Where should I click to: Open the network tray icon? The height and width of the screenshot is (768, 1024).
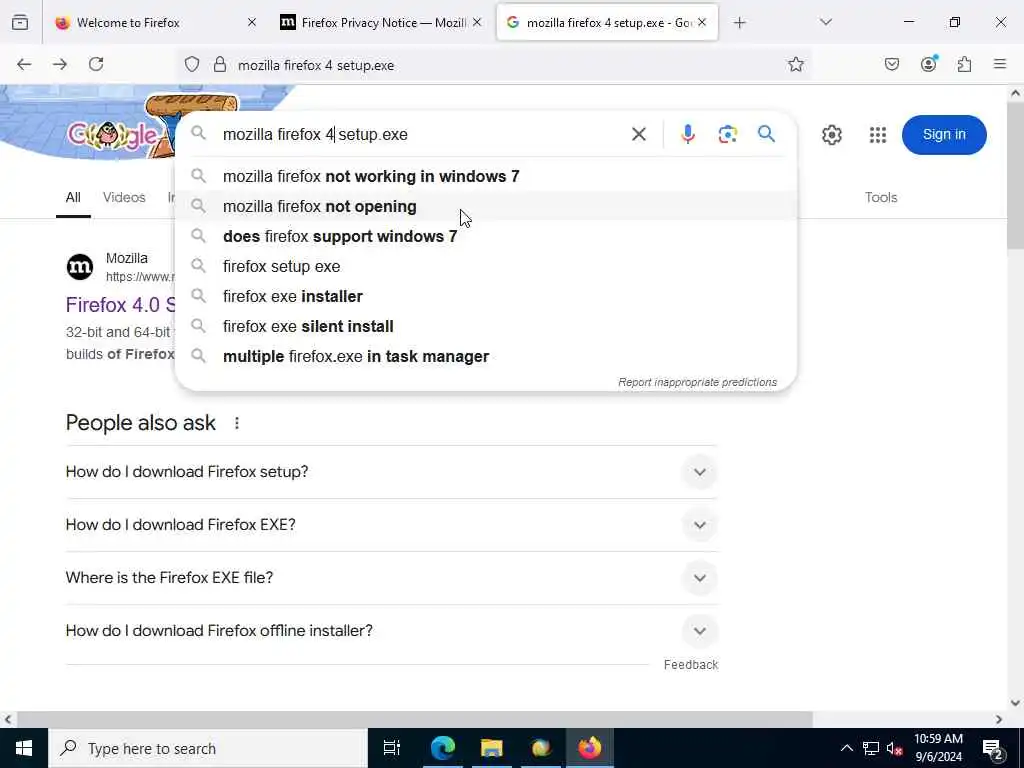click(871, 748)
